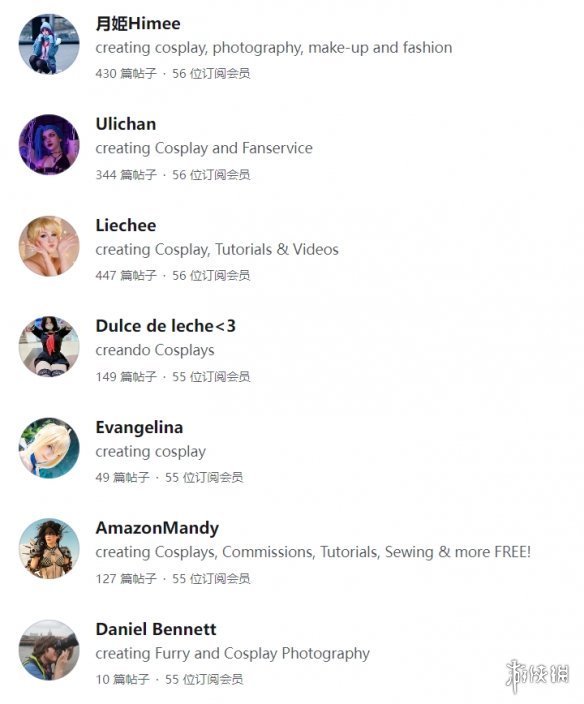Open Evangelina creator name
Screen dimensions: 584x704
139,427
